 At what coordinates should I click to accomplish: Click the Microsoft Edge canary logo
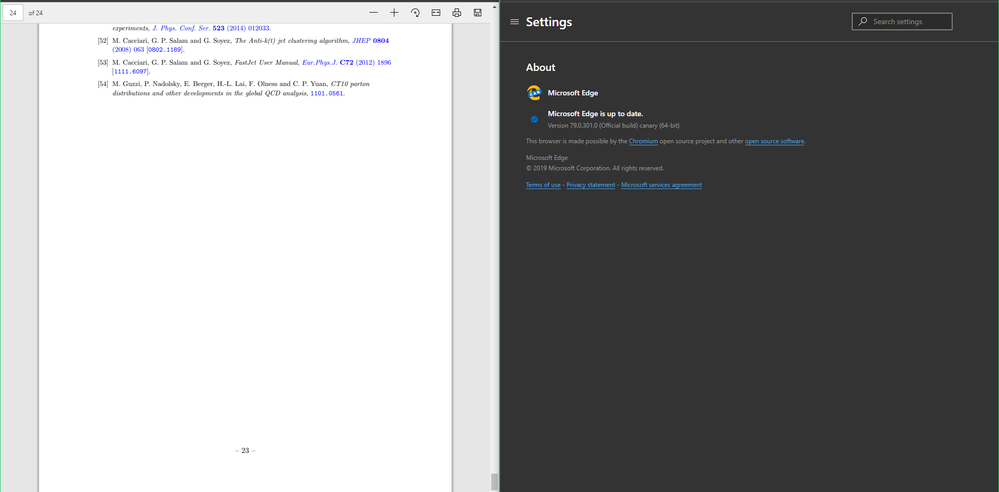(x=534, y=93)
